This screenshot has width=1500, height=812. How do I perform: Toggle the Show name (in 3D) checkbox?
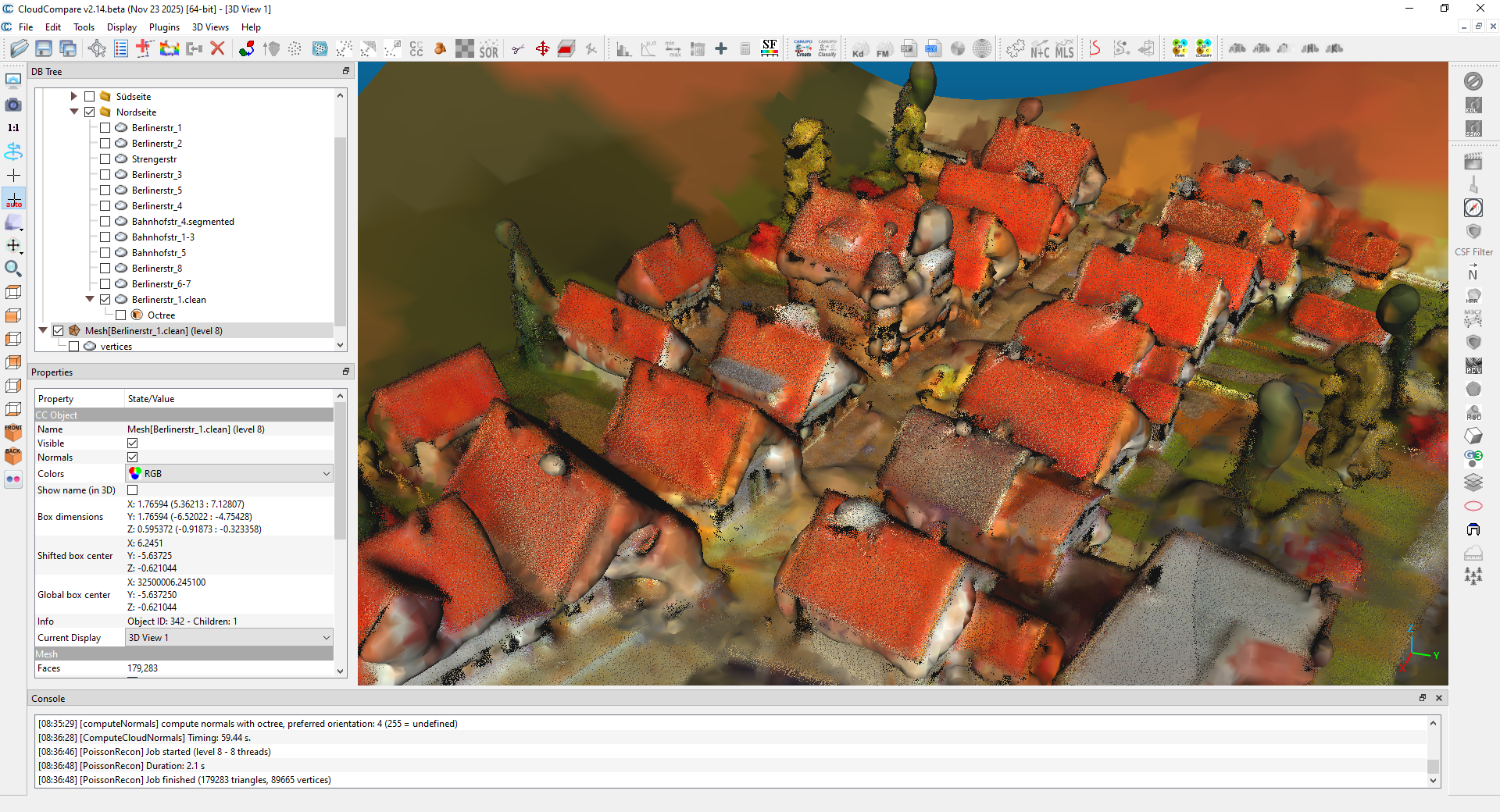pos(133,490)
